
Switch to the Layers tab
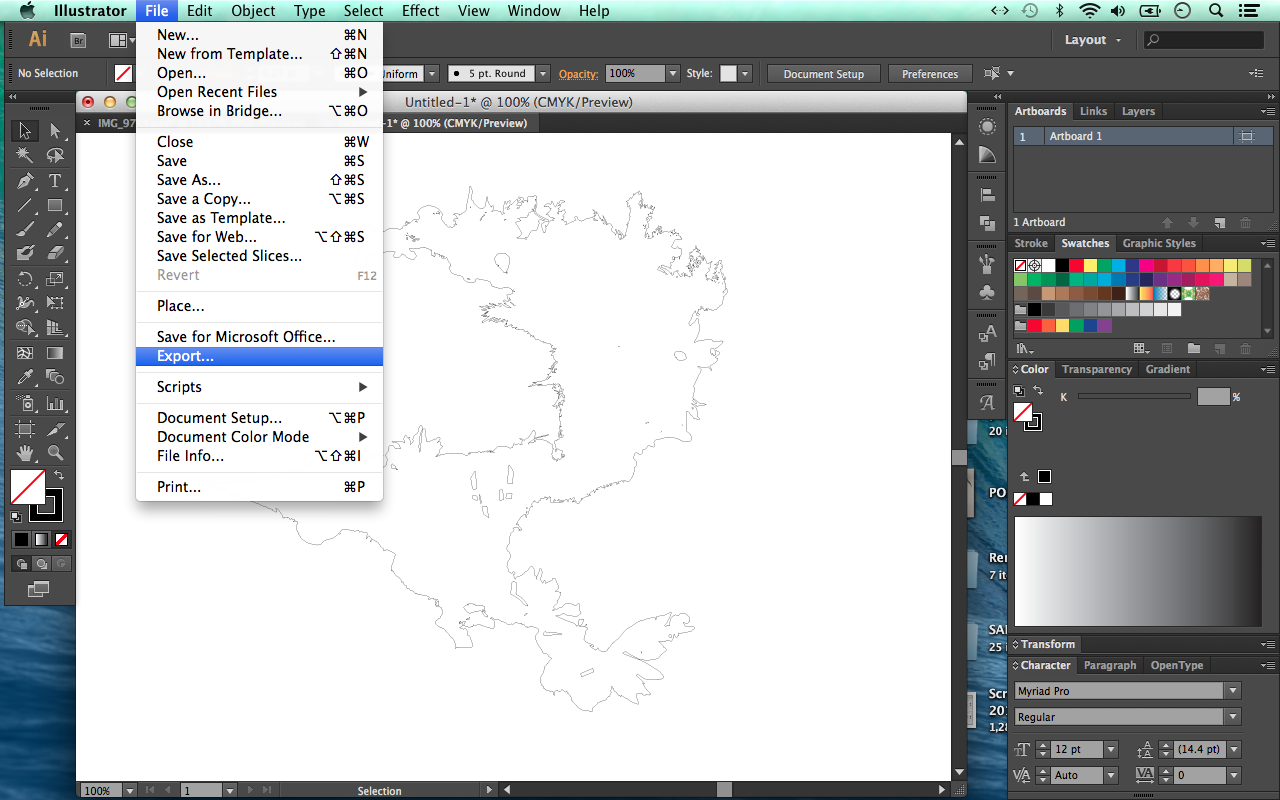coord(1138,111)
